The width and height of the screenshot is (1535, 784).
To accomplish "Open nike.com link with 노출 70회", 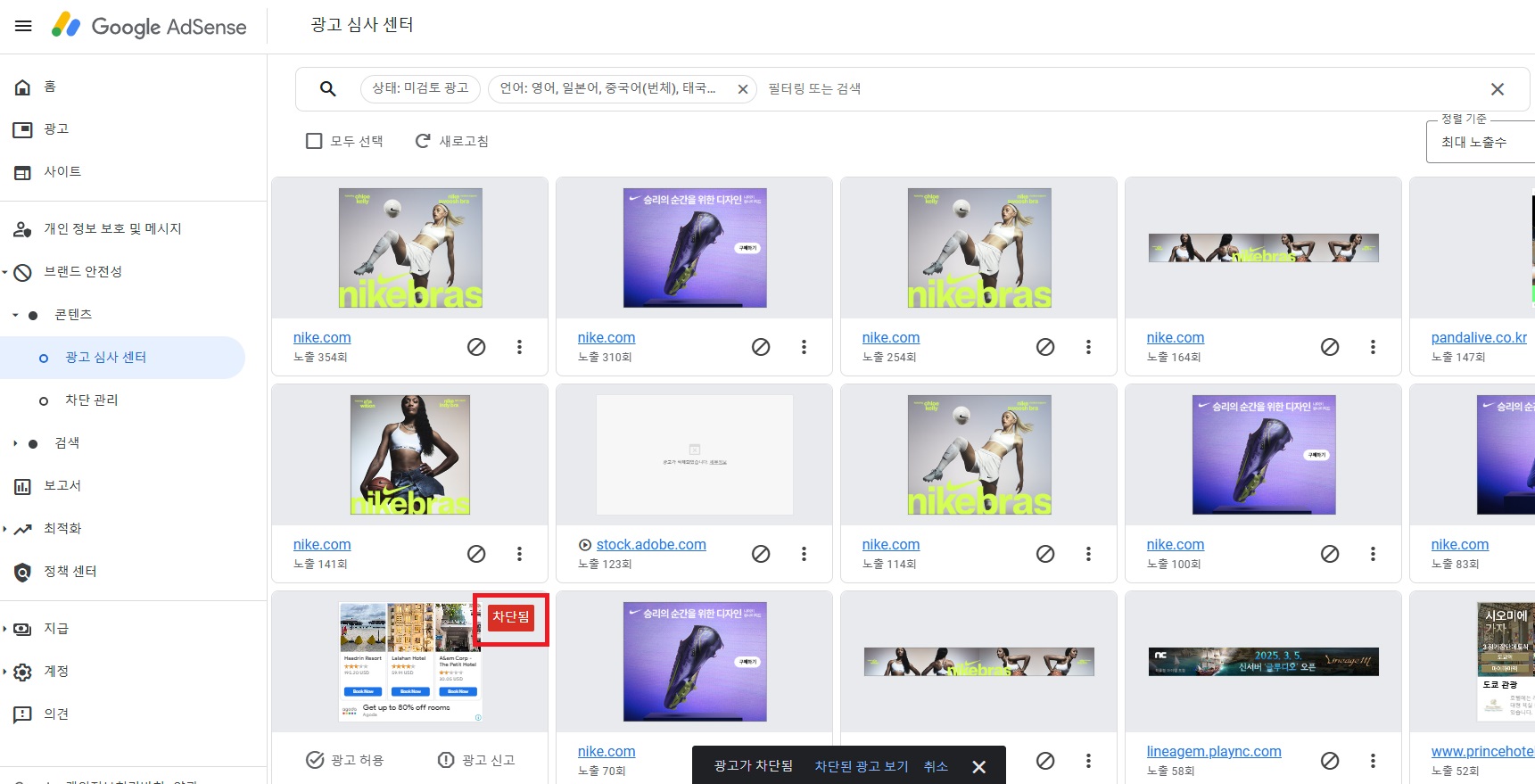I will [x=607, y=751].
